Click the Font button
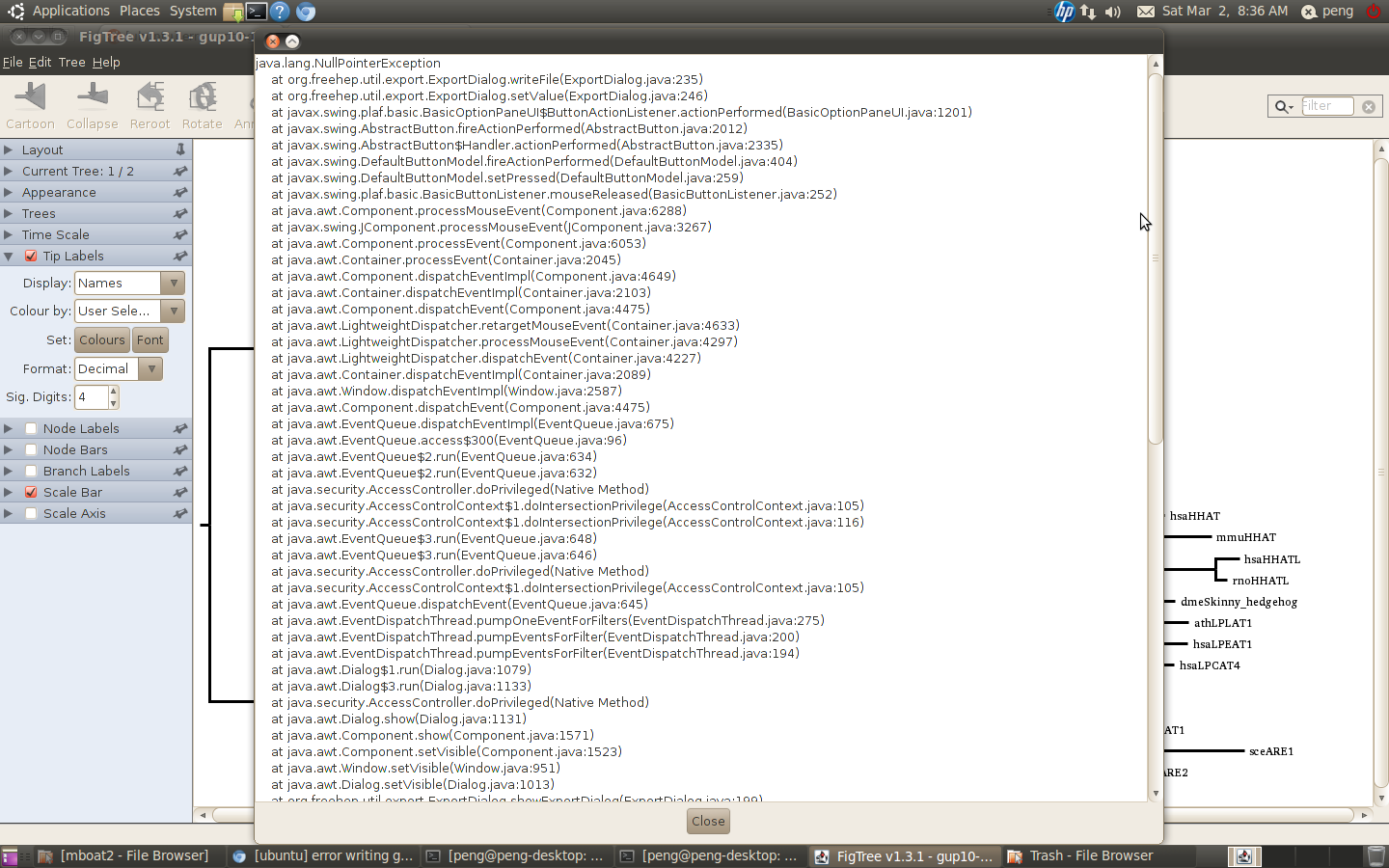This screenshot has height=868, width=1389. pos(150,340)
